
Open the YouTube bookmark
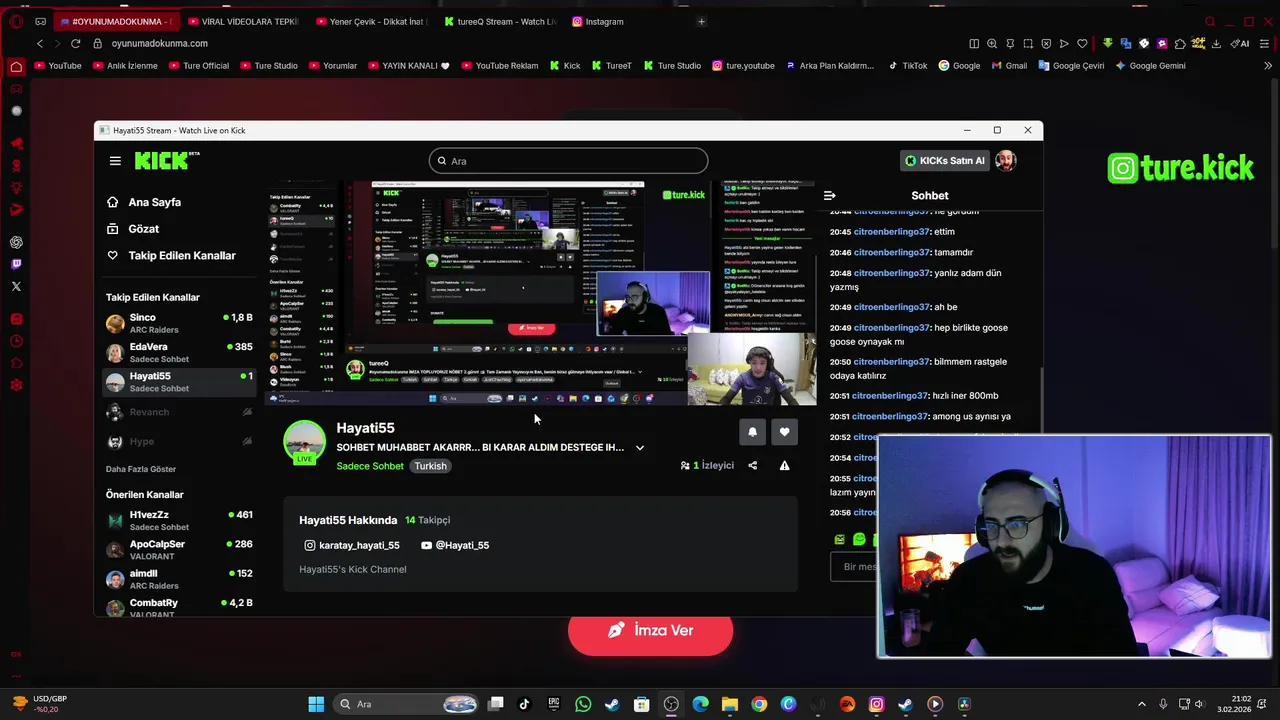(58, 65)
